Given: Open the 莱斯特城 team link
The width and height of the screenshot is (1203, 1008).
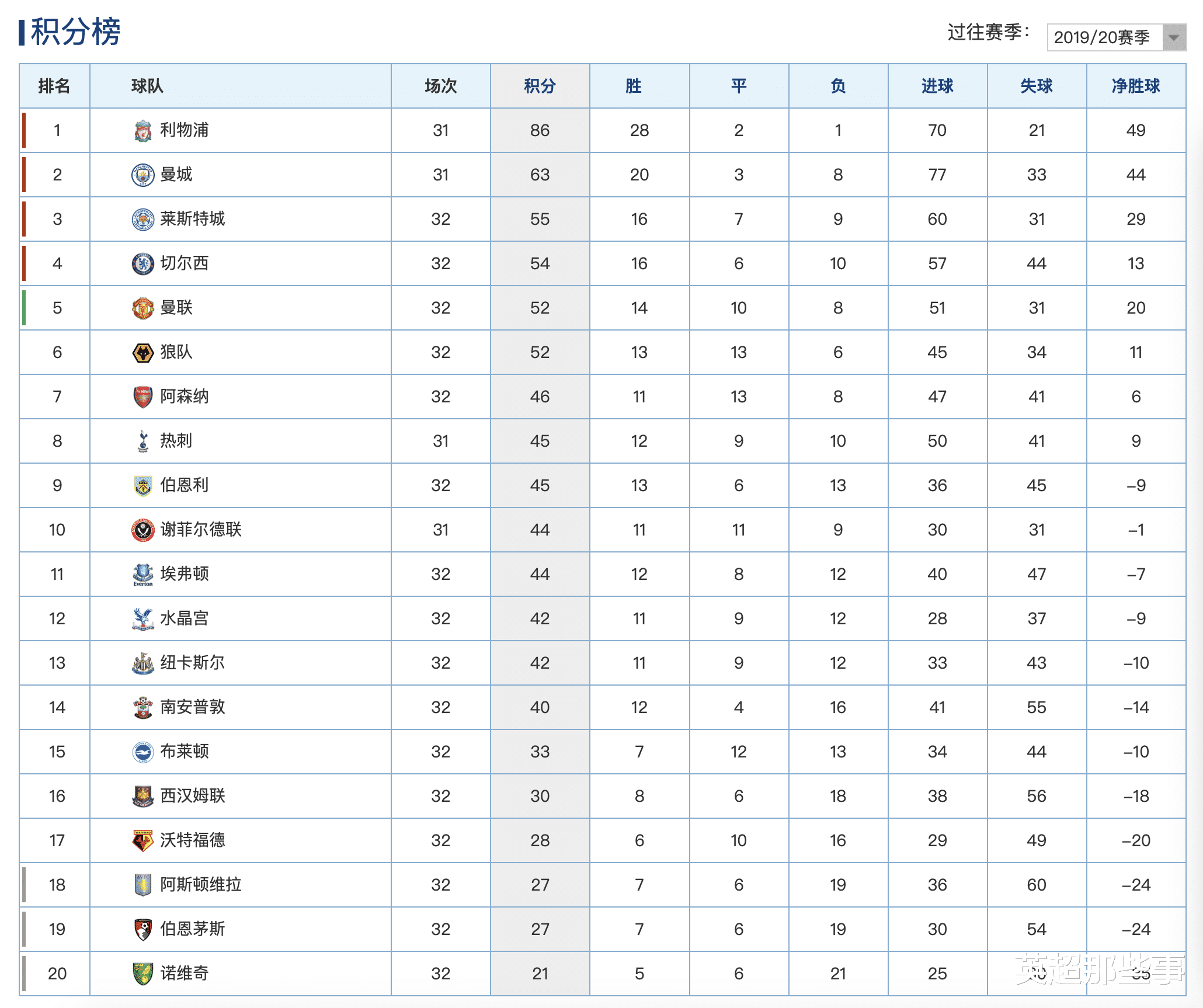Looking at the screenshot, I should pos(193,219).
